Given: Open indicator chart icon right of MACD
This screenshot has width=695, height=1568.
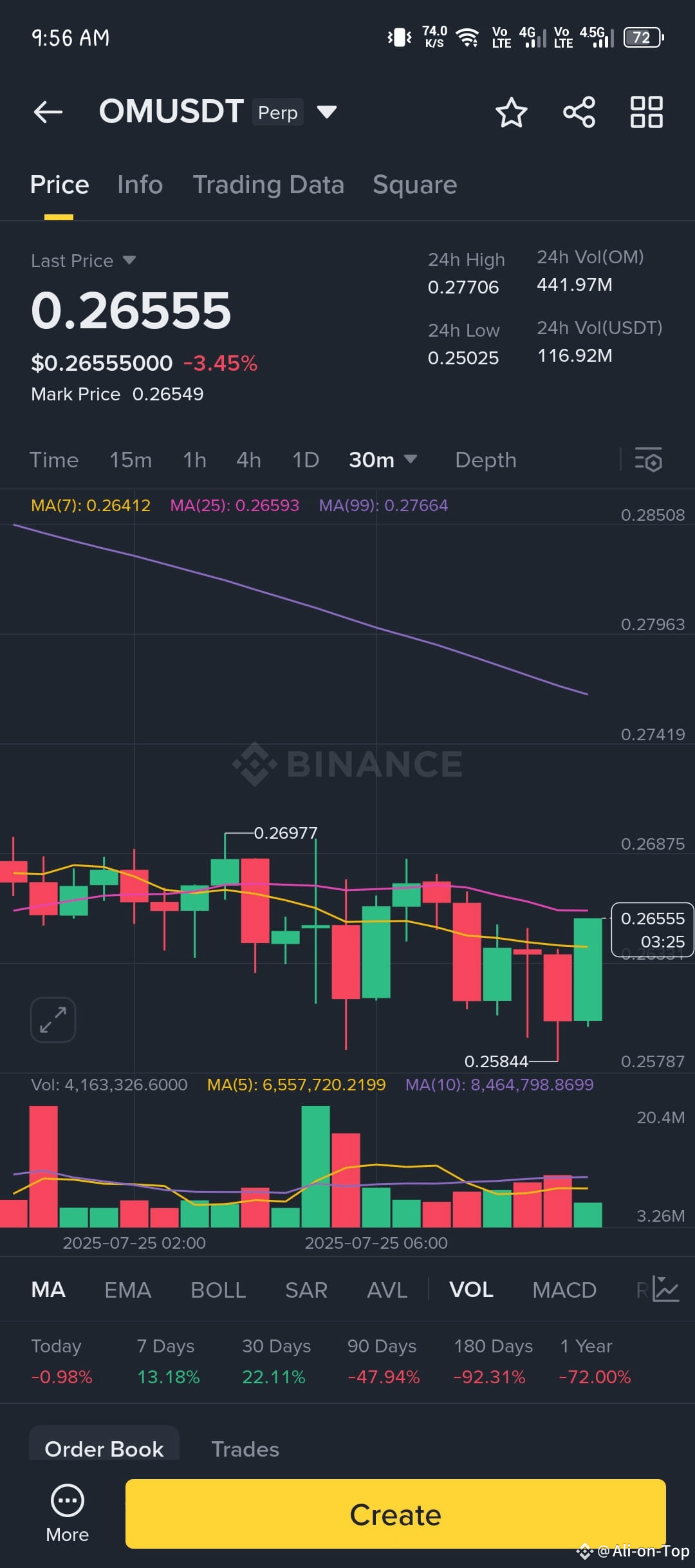Looking at the screenshot, I should pyautogui.click(x=665, y=1289).
